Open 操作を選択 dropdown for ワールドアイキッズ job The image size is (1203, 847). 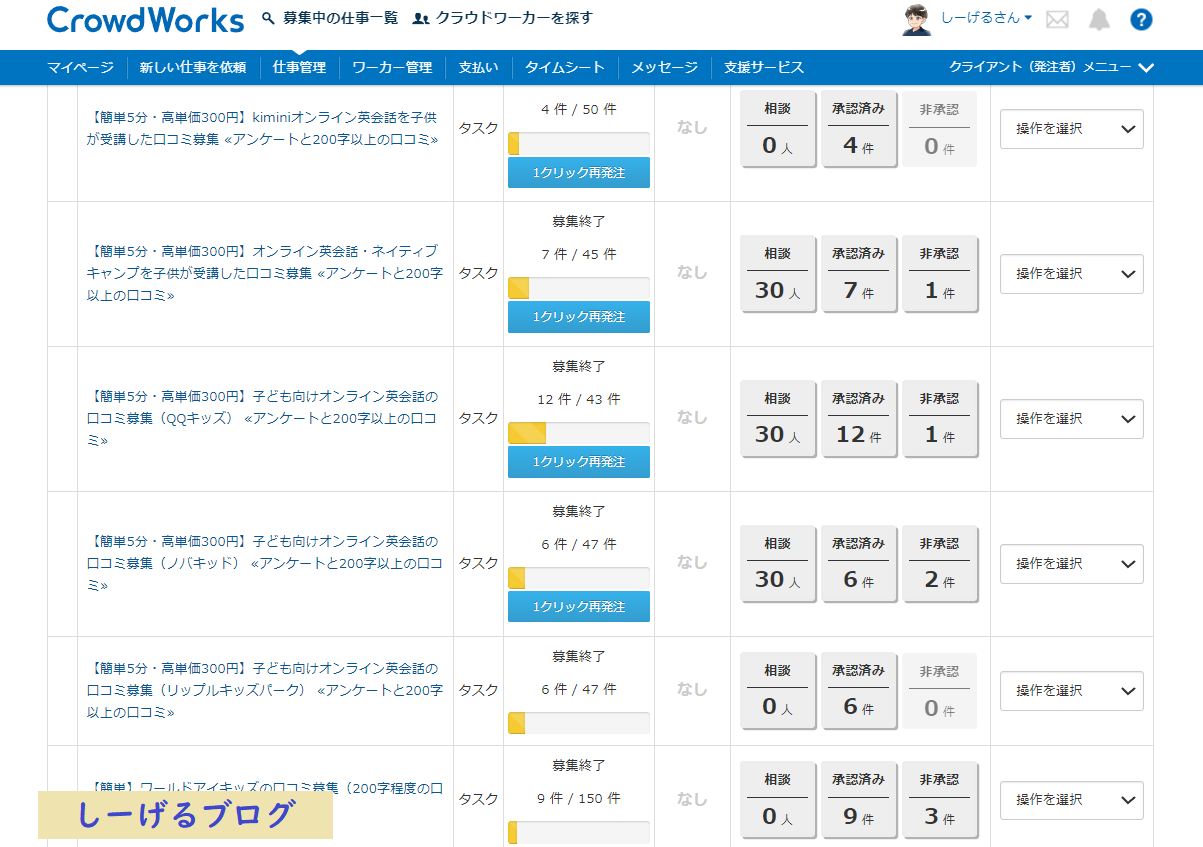(1072, 799)
